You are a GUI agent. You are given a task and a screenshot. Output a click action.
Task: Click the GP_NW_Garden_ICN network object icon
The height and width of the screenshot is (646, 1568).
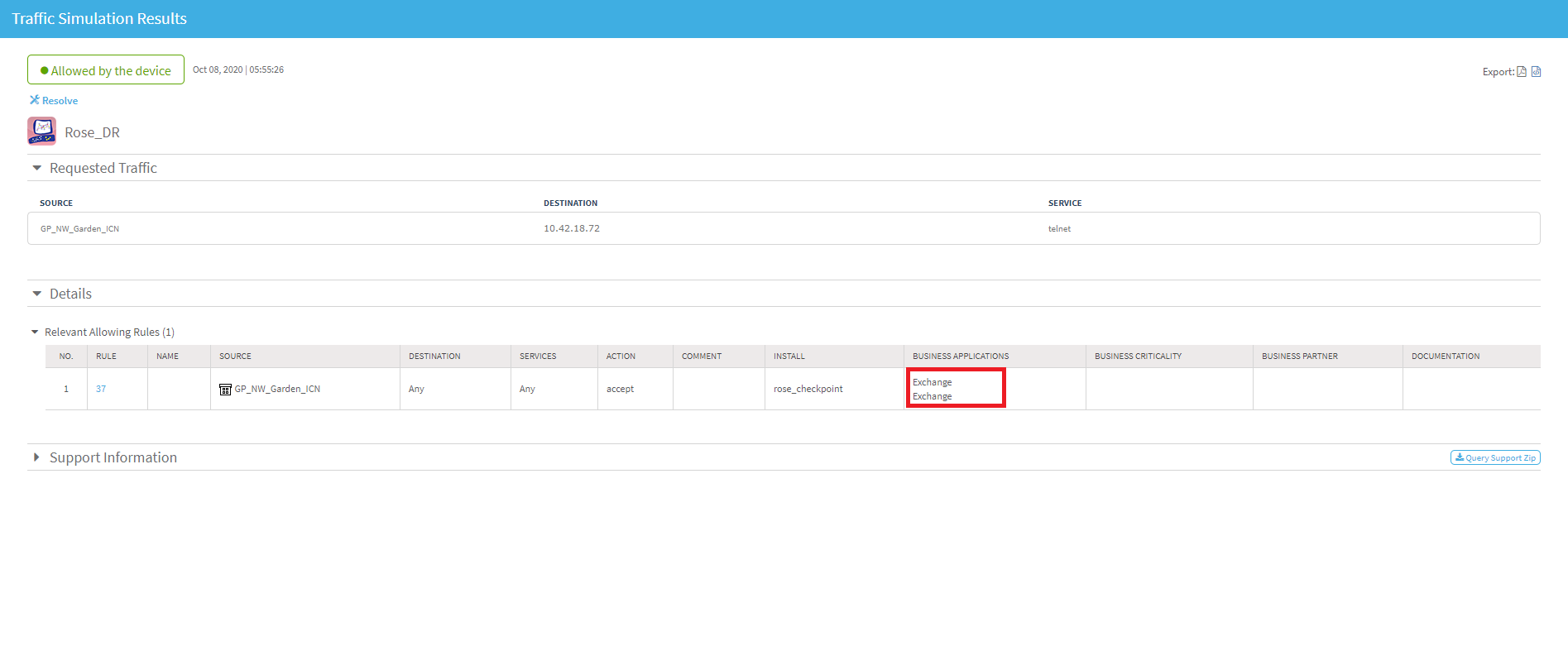(225, 390)
